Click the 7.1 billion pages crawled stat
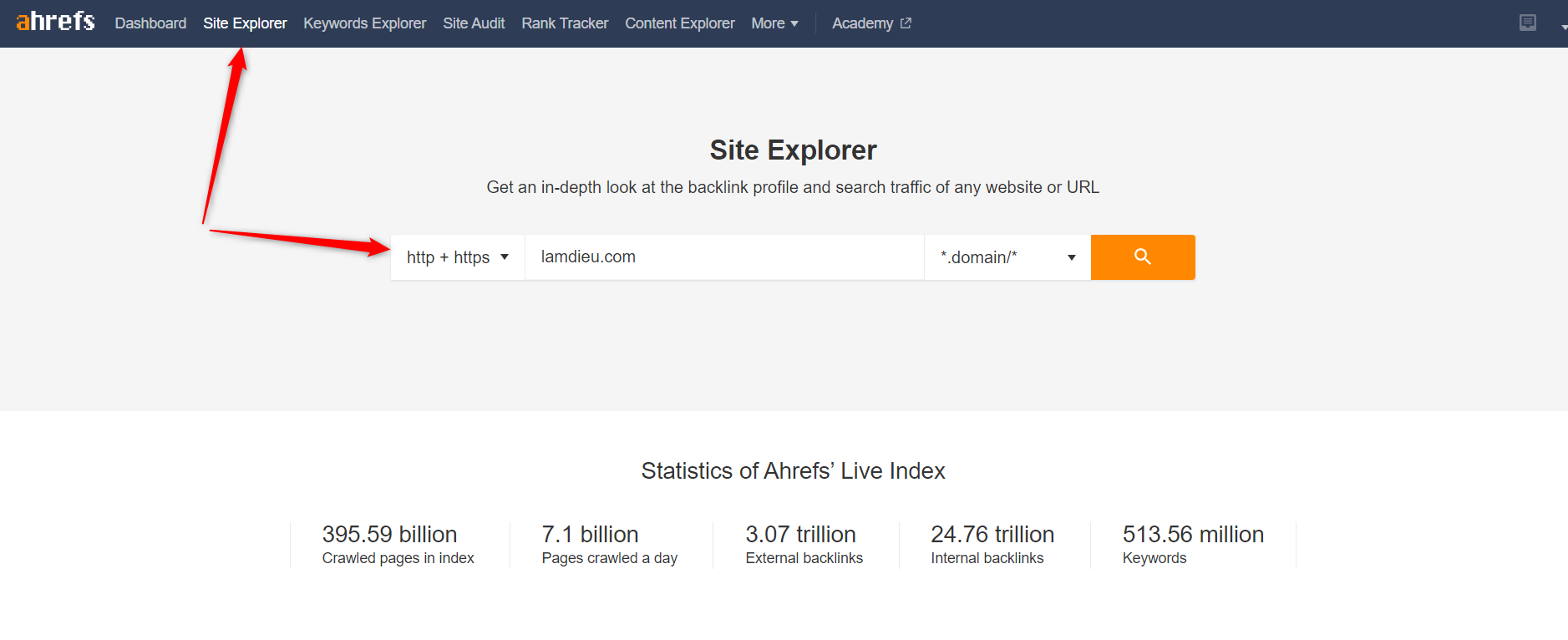 [609, 545]
